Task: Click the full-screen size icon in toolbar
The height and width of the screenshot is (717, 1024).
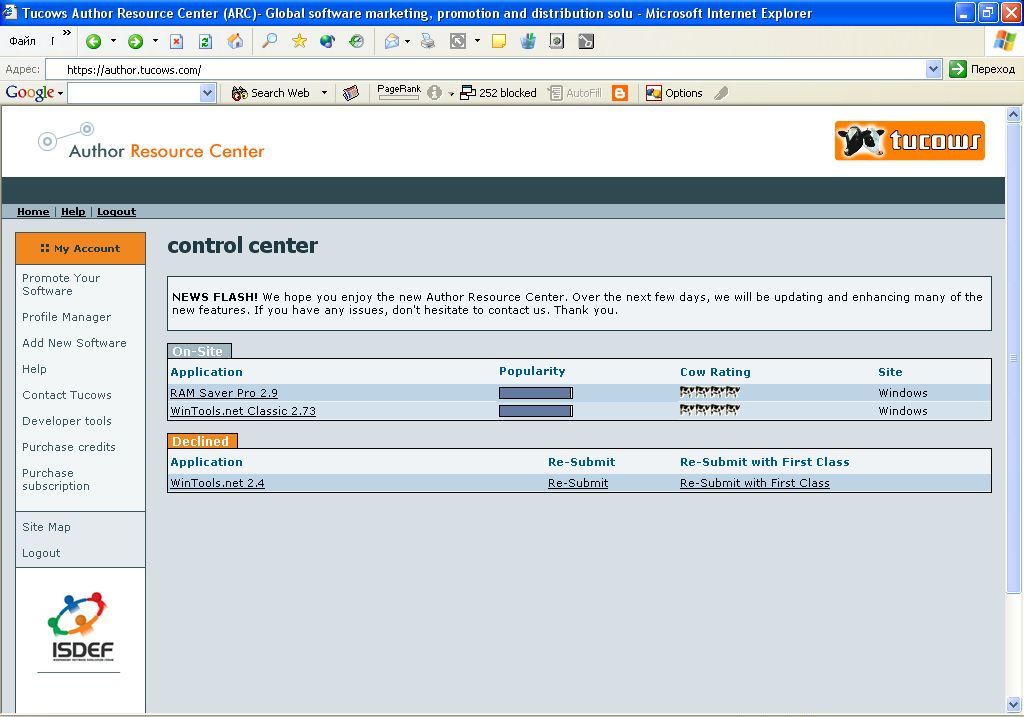Action: coord(458,42)
